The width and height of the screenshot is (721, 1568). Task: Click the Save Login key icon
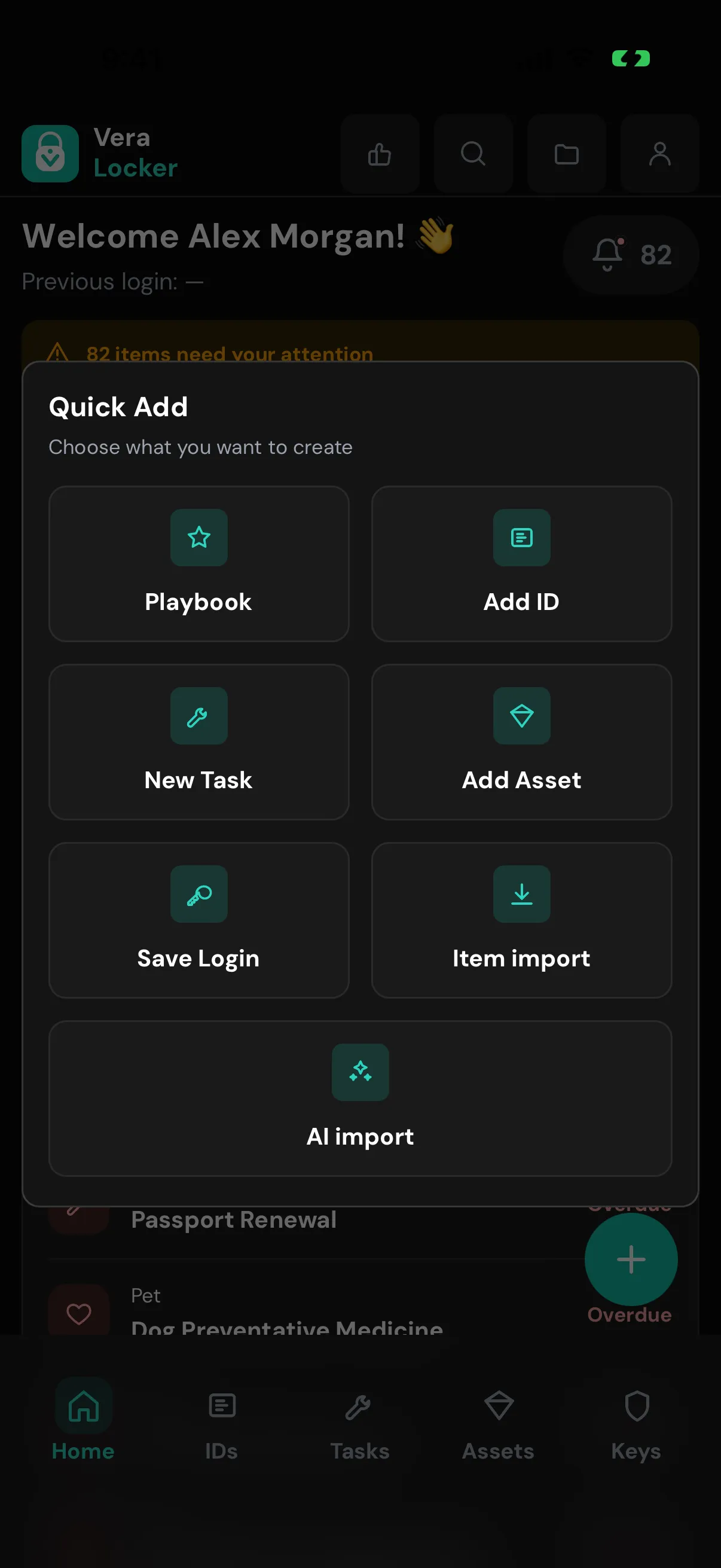[x=199, y=894]
